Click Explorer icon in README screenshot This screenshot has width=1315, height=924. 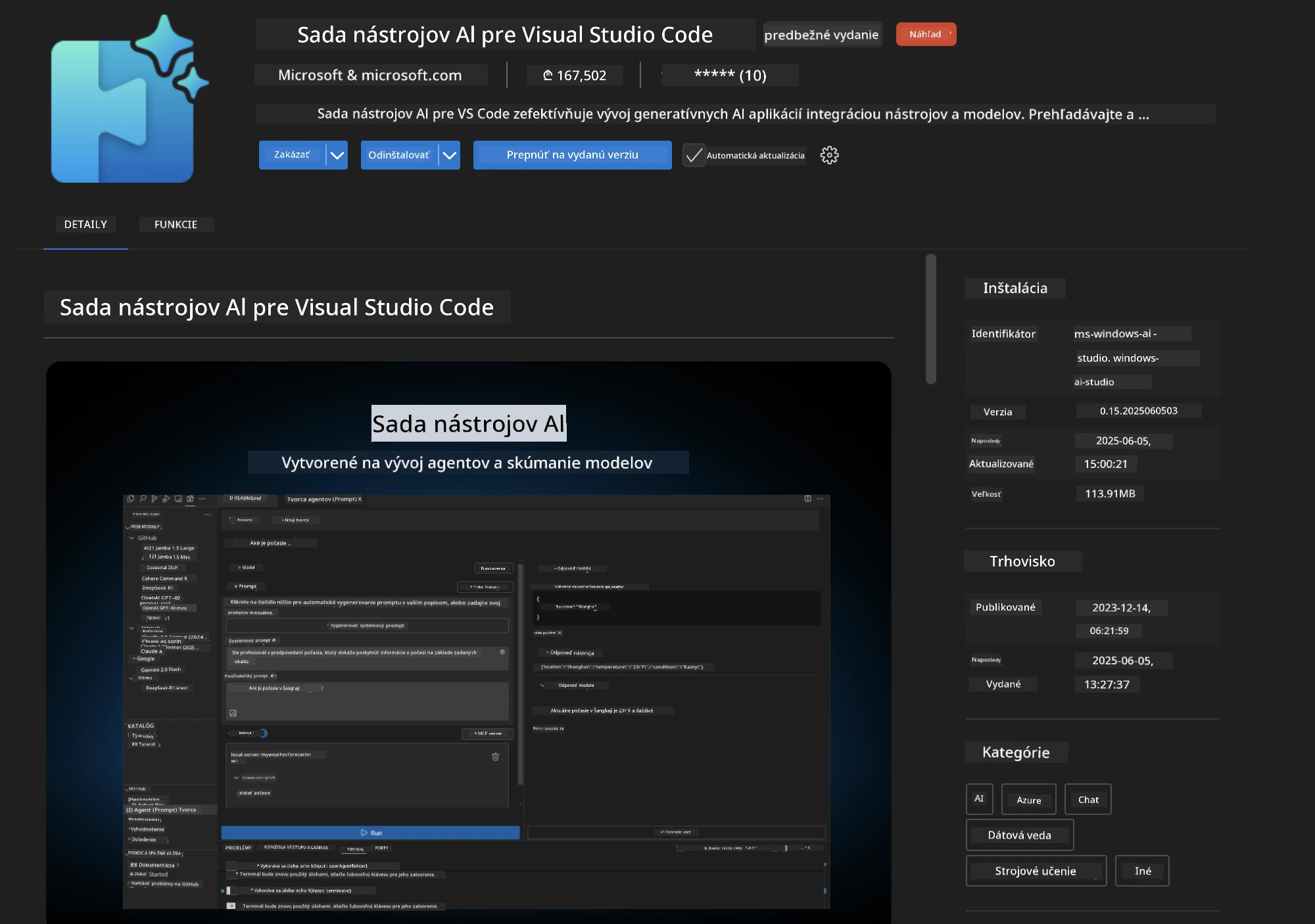point(130,499)
